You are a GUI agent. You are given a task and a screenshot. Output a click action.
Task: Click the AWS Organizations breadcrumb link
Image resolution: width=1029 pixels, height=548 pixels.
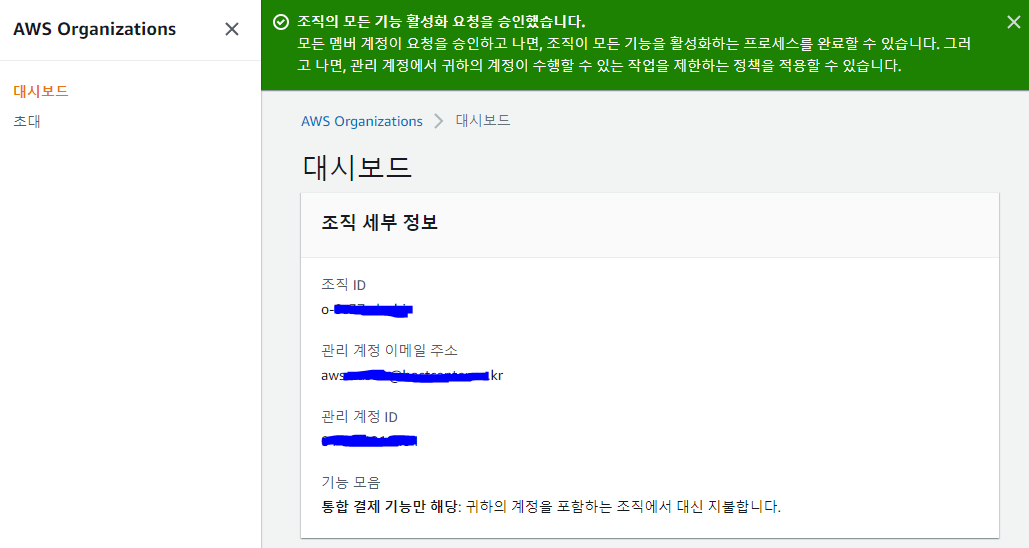[362, 121]
